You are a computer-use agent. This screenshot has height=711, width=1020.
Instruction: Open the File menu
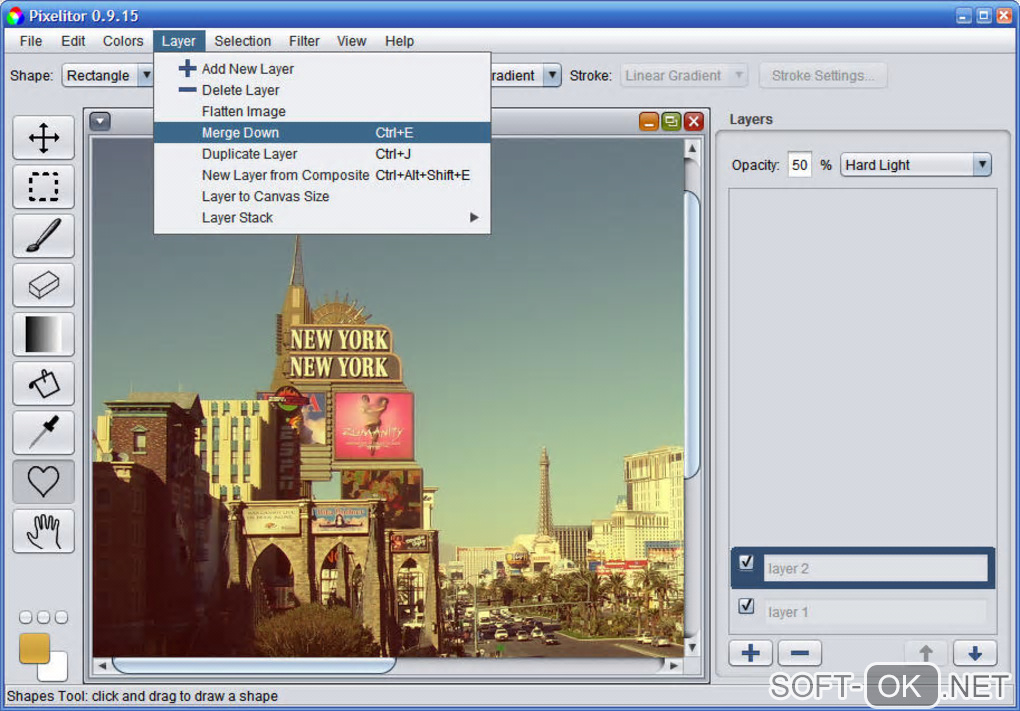[31, 41]
